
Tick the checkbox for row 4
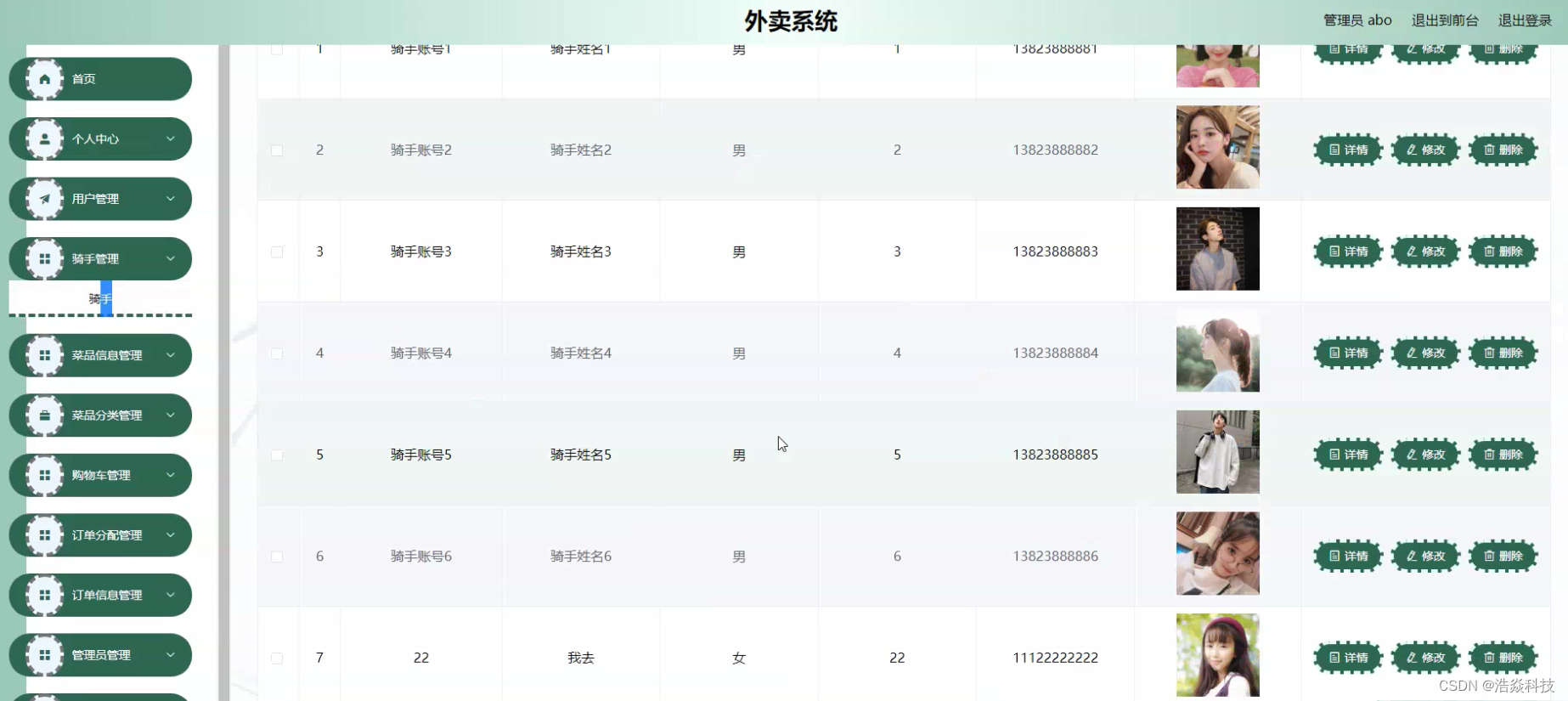point(277,353)
